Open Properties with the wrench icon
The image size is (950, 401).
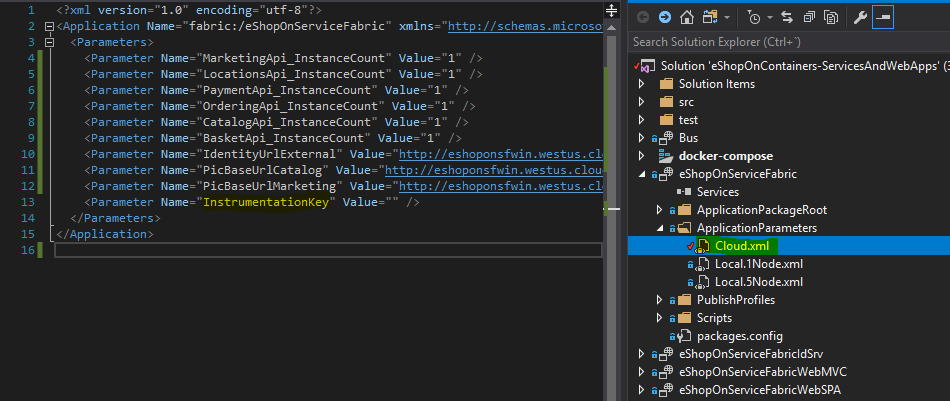tap(859, 17)
